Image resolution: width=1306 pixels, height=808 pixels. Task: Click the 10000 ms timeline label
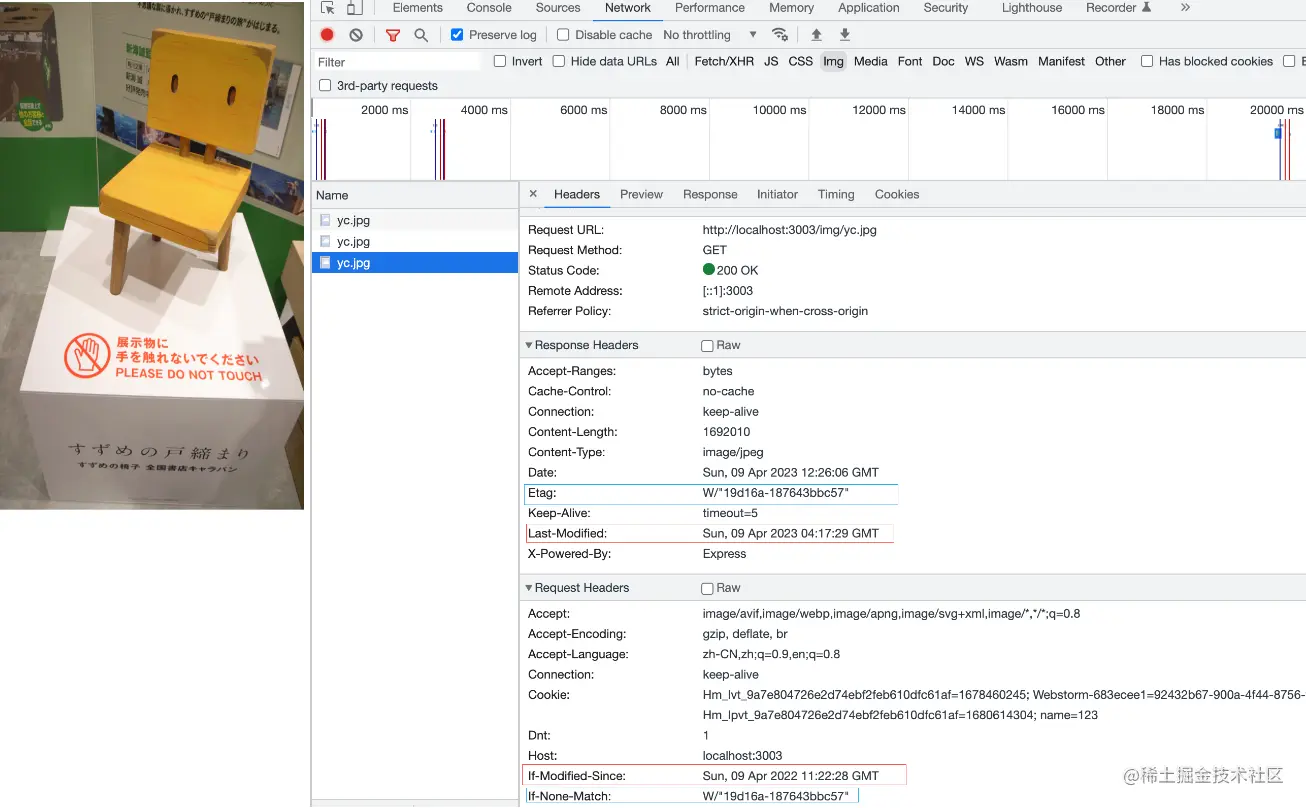coord(779,110)
